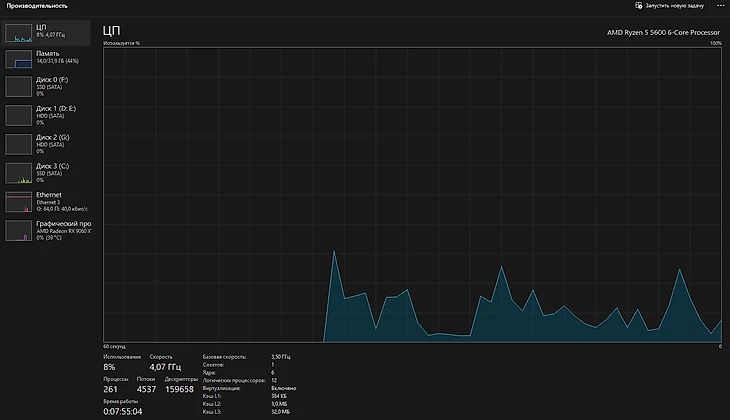Open the Память (Memory) performance thumbnail

(19, 59)
